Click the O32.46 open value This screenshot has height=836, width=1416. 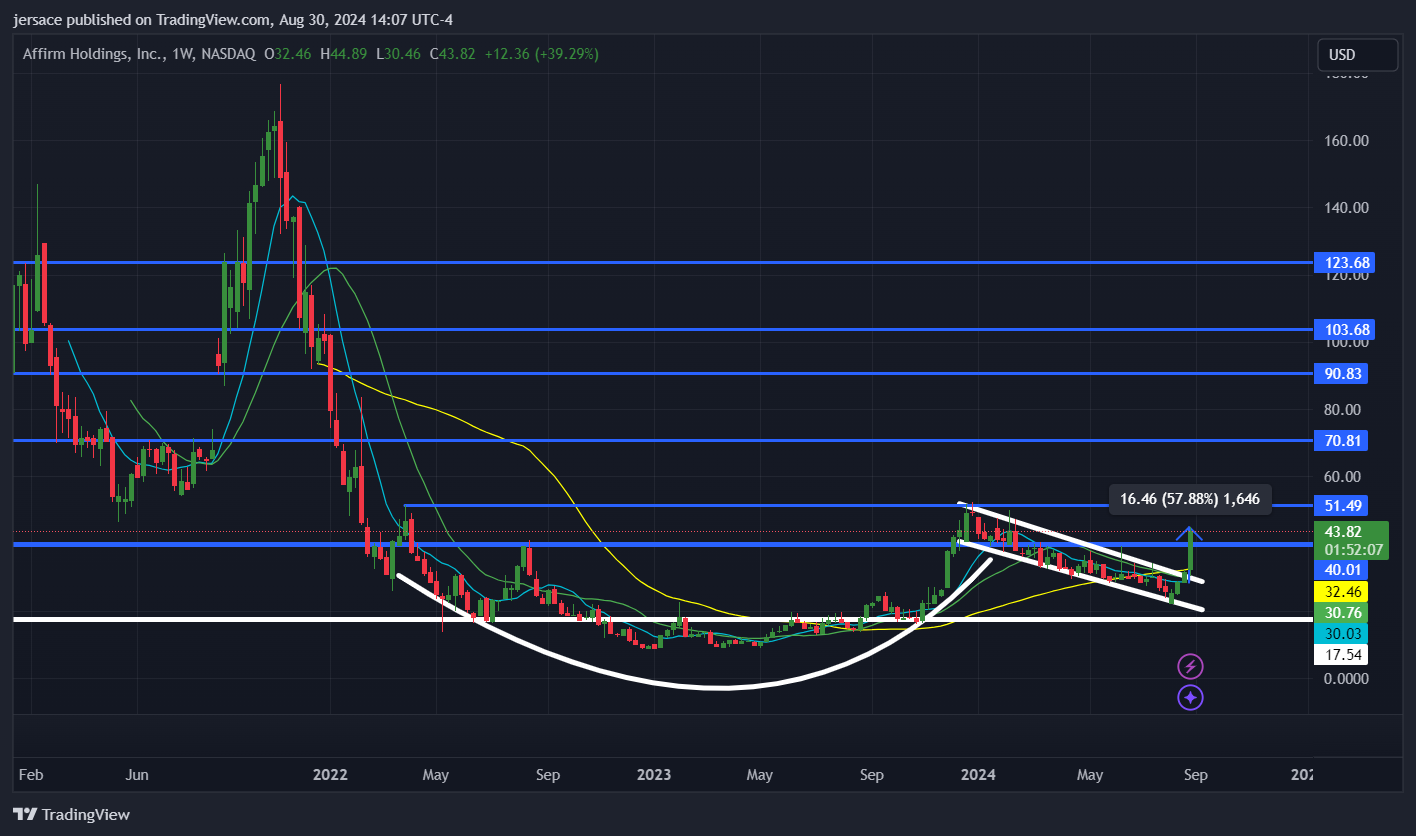tap(288, 54)
